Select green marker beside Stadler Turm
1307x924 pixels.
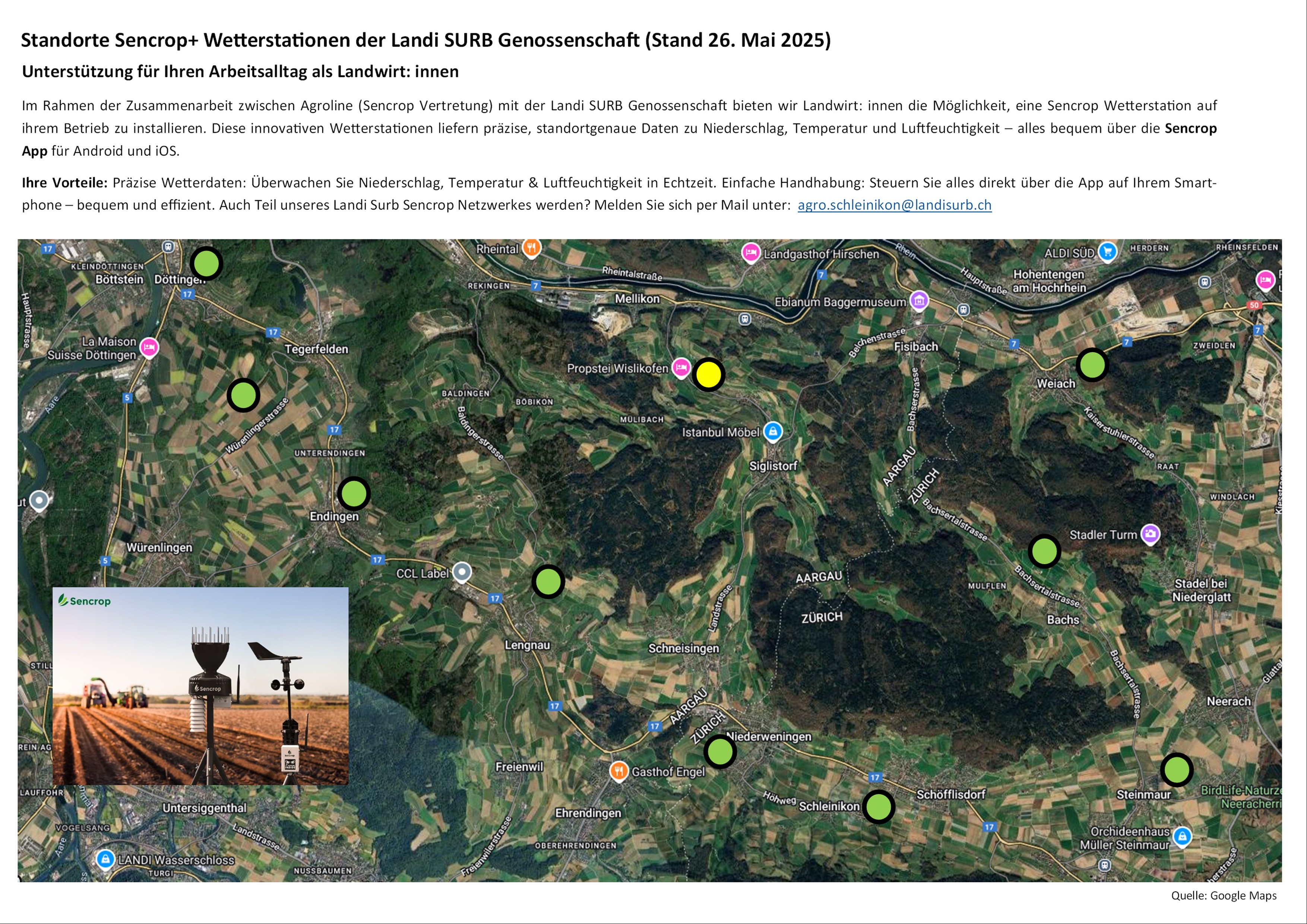click(x=1045, y=551)
